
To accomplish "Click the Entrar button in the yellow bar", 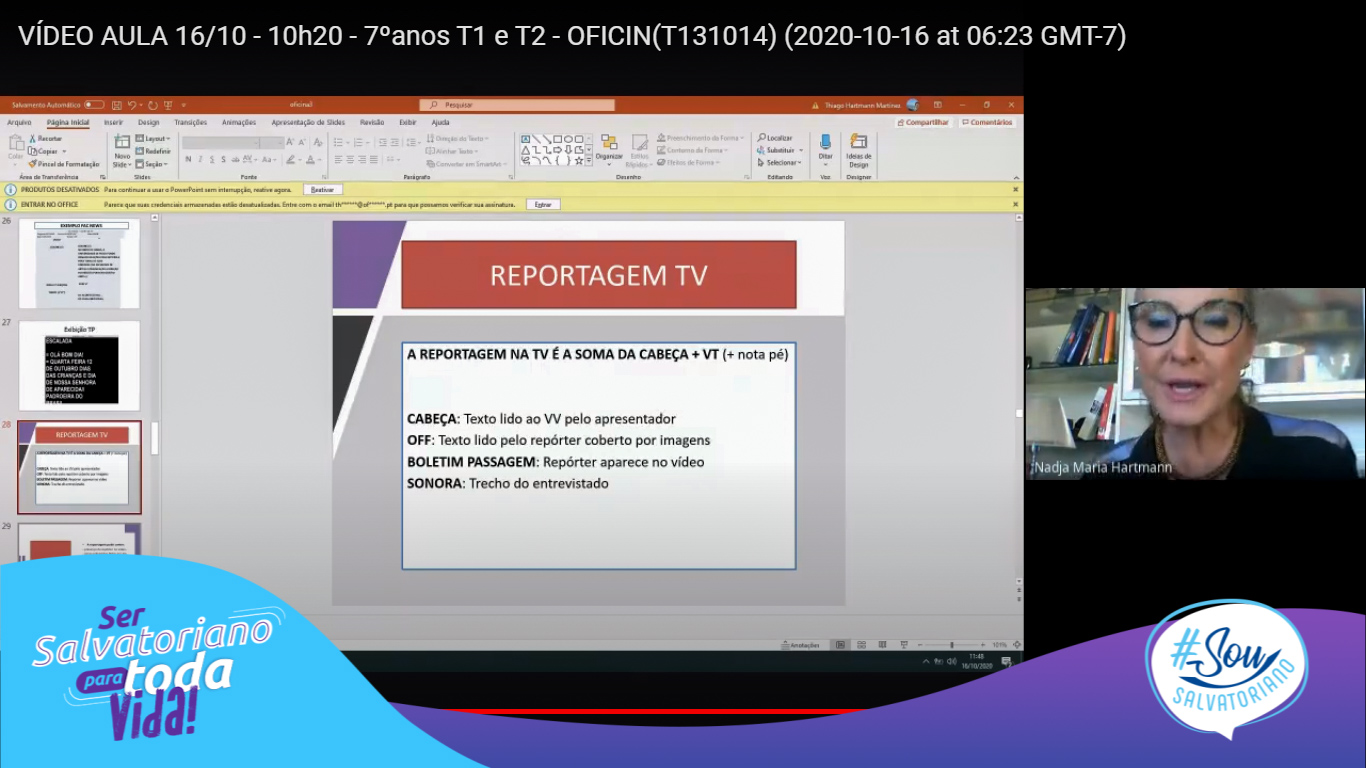I will 543,204.
